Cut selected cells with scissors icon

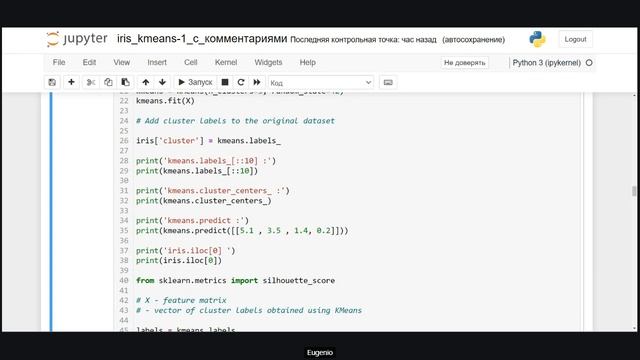(91, 82)
